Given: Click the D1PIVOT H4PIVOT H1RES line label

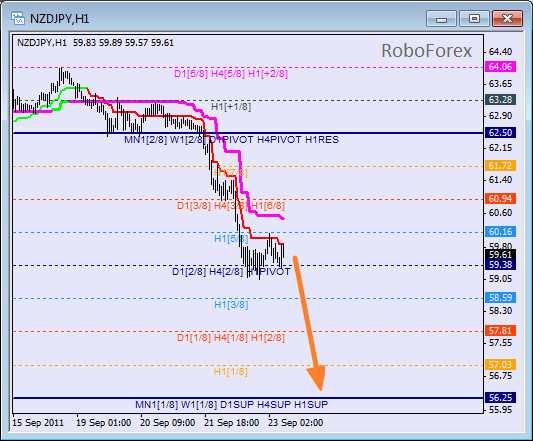Looking at the screenshot, I should click(274, 140).
